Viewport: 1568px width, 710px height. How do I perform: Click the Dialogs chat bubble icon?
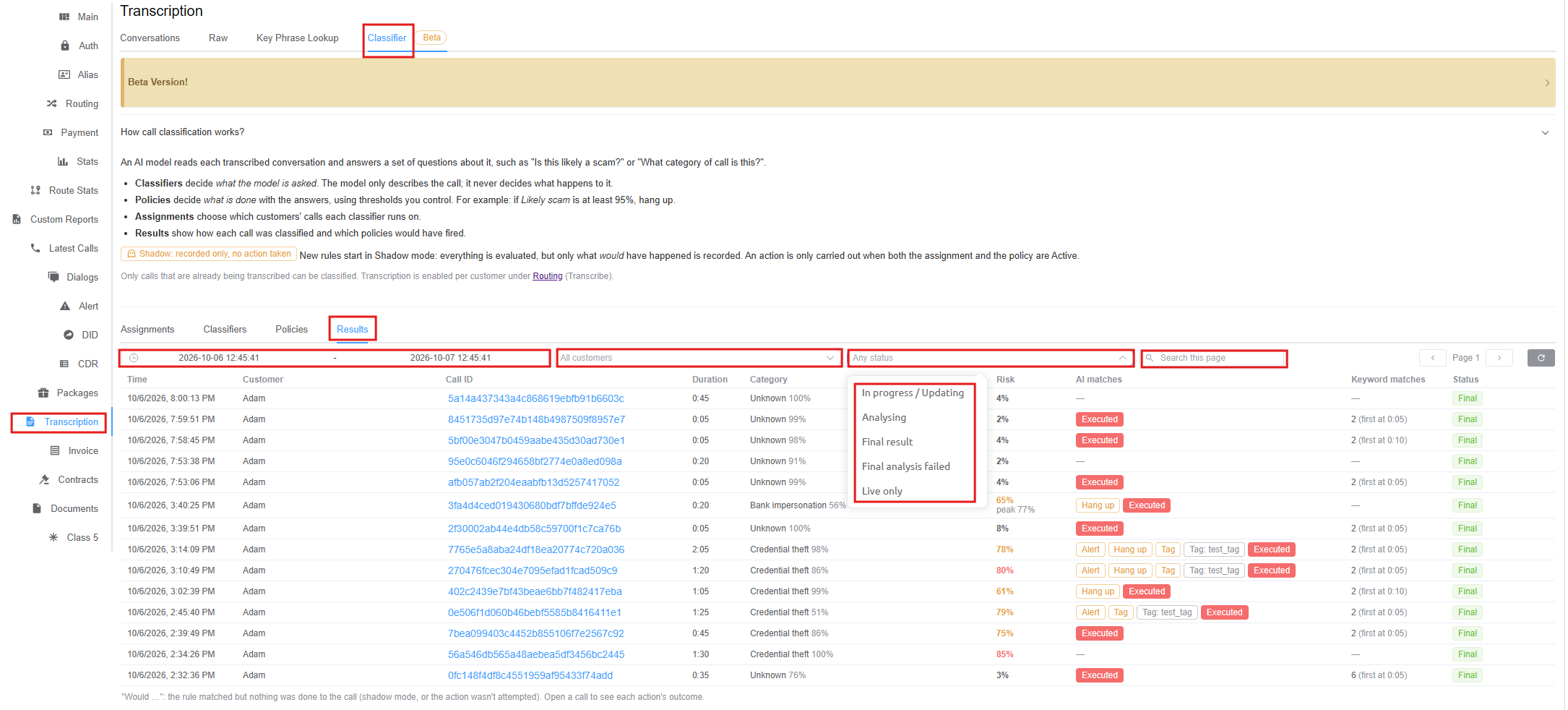(x=53, y=277)
